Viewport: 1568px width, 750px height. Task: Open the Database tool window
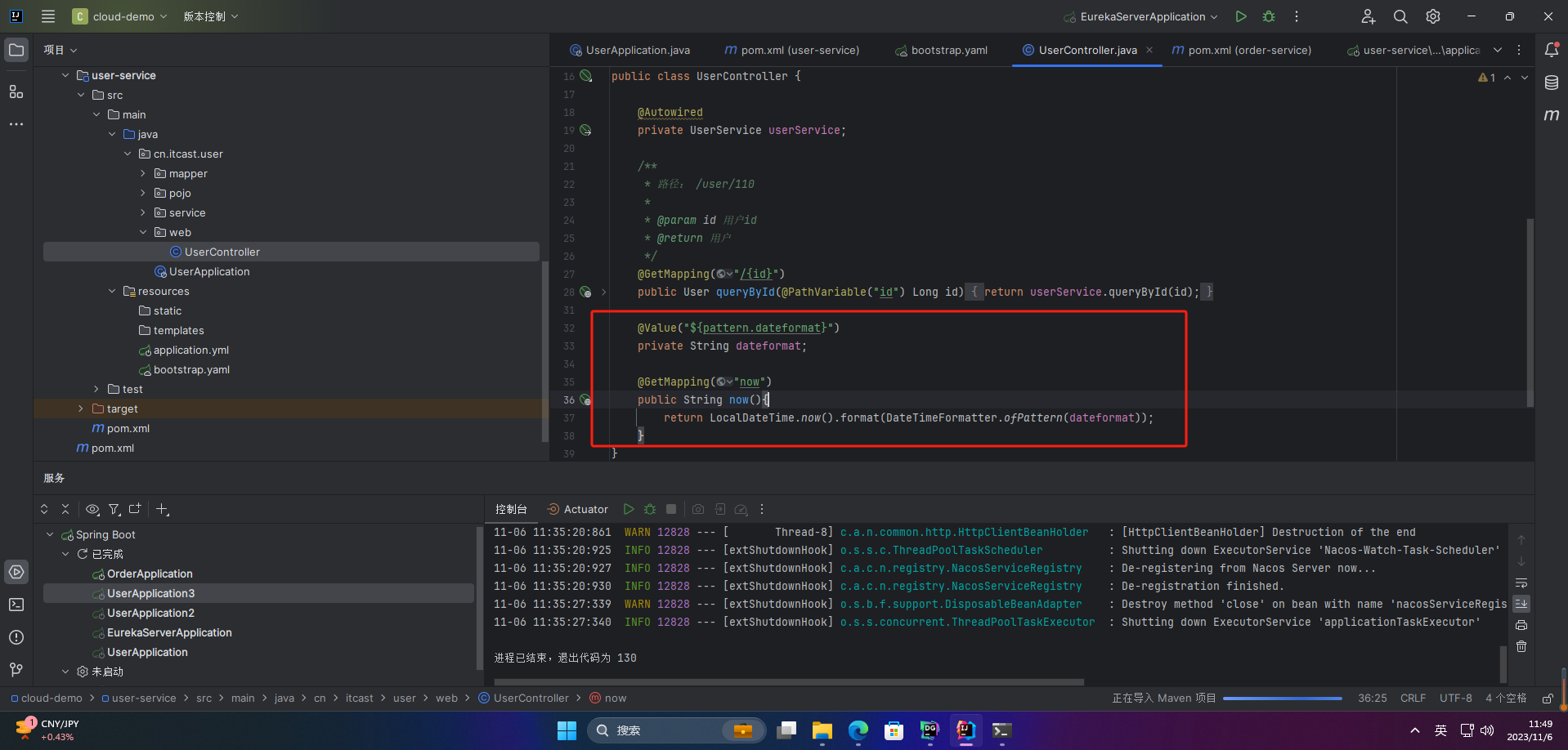(1551, 83)
